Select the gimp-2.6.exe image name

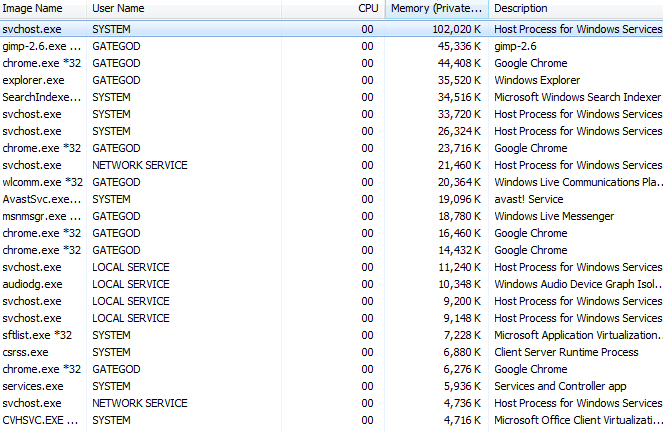point(41,46)
